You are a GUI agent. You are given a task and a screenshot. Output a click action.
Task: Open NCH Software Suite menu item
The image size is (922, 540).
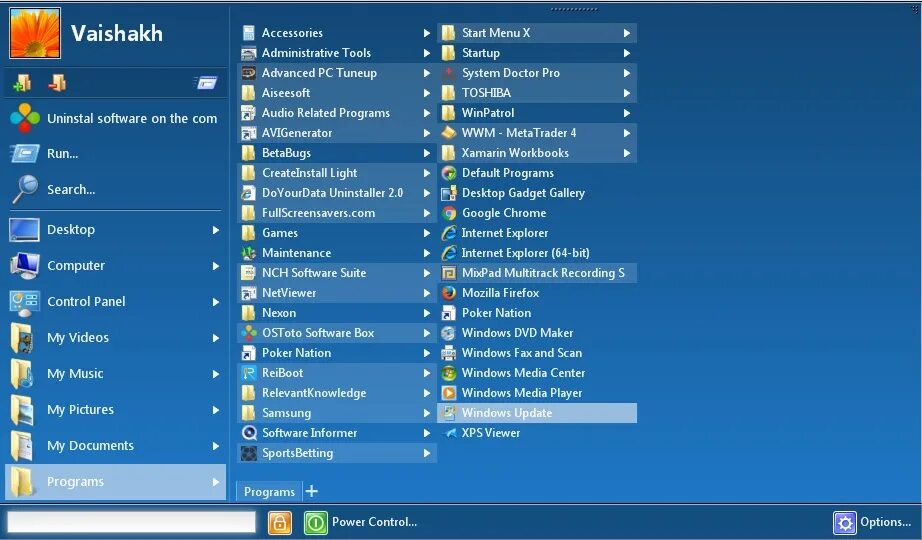coord(336,273)
